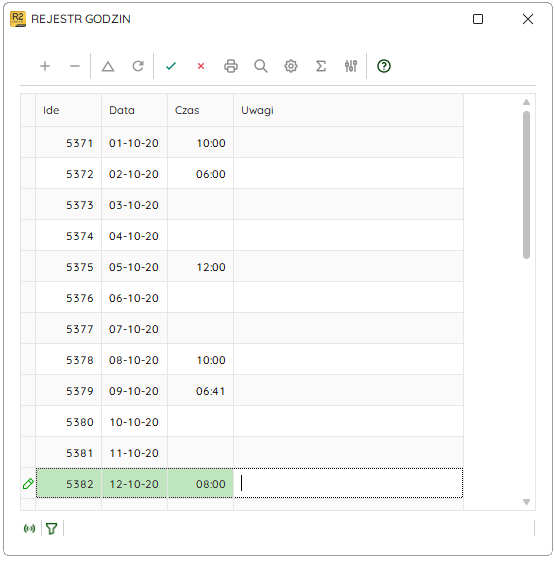Select the time cell 10:00 in row 5371

pos(200,143)
